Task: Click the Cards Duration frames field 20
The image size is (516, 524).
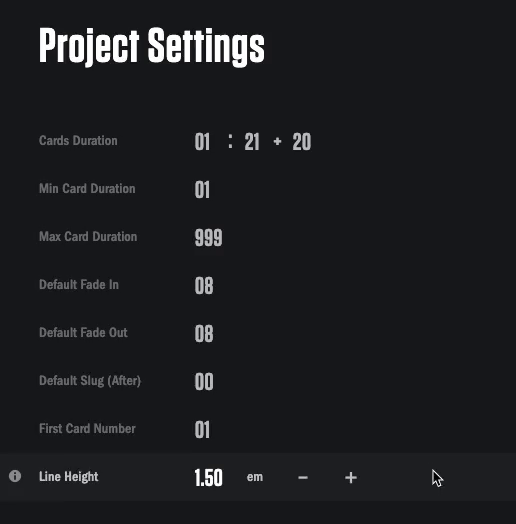Action: 302,142
